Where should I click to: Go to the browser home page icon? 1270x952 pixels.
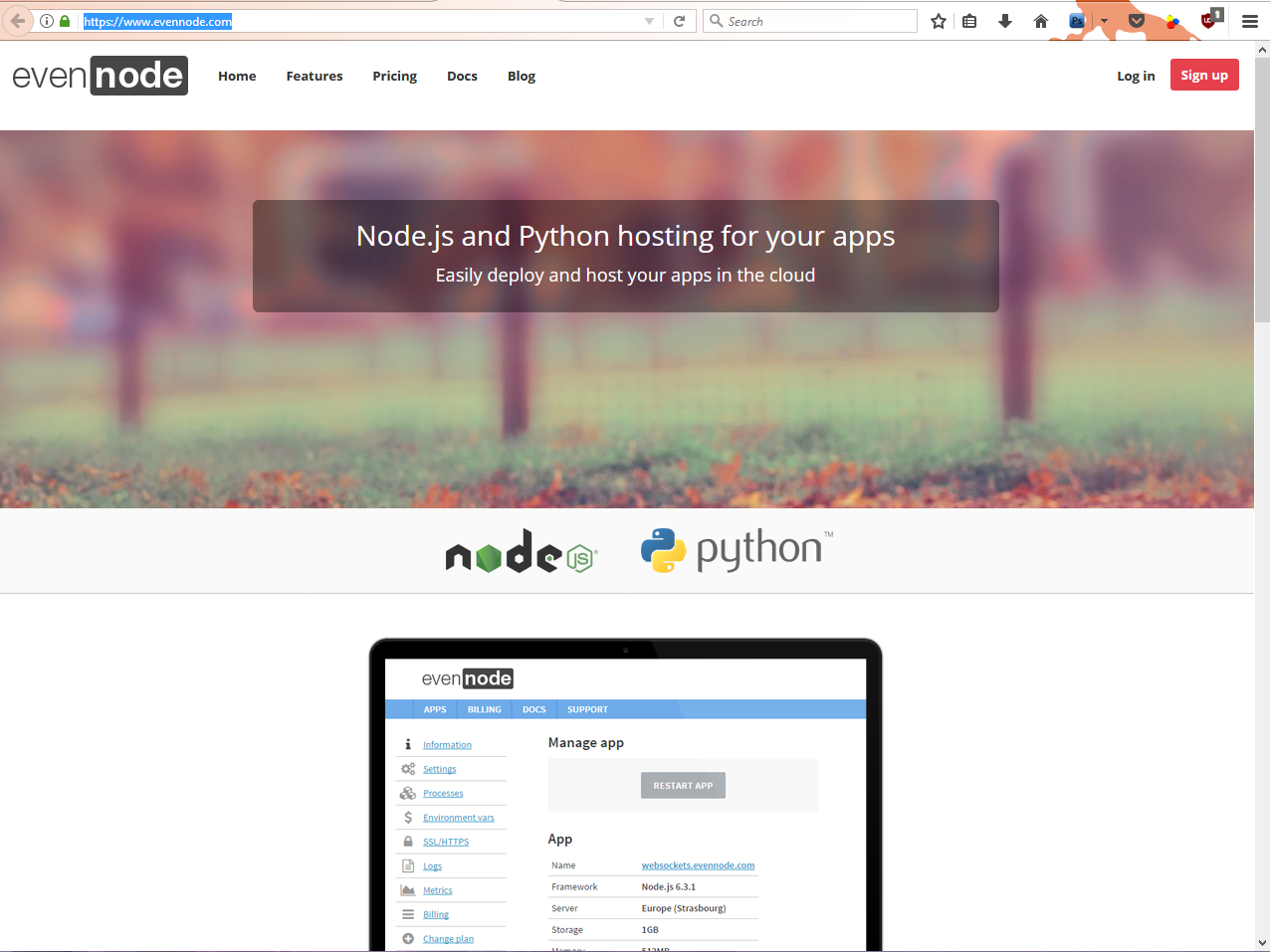[x=1041, y=21]
